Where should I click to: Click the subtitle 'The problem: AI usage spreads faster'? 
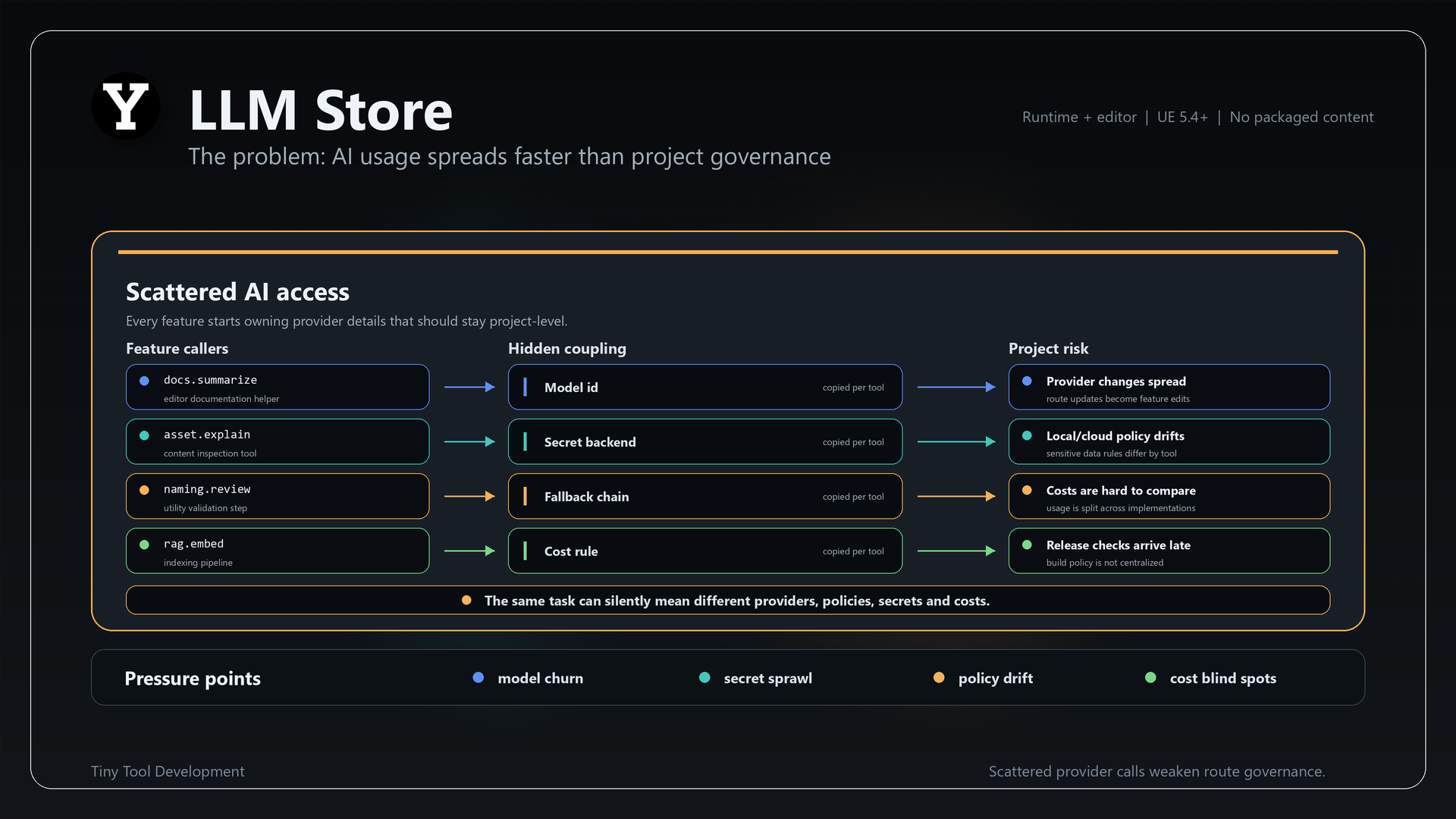point(509,156)
